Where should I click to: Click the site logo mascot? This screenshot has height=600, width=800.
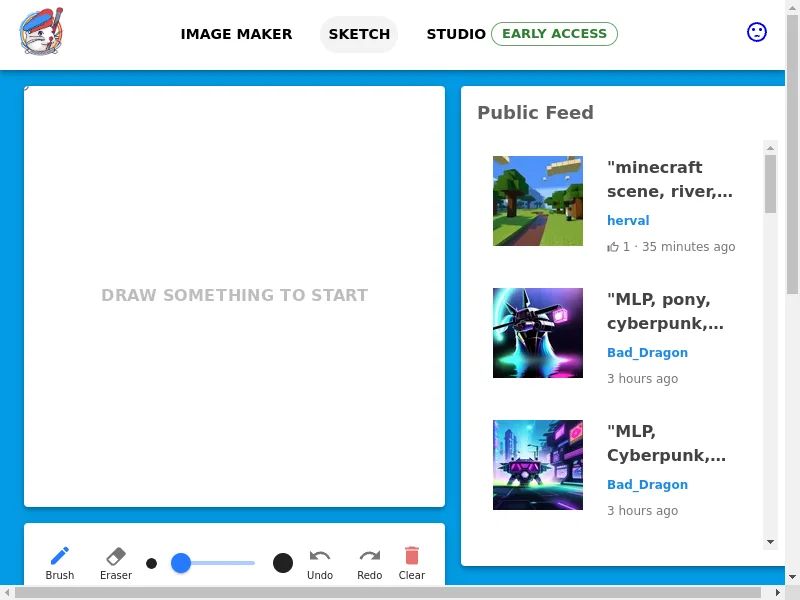click(41, 33)
